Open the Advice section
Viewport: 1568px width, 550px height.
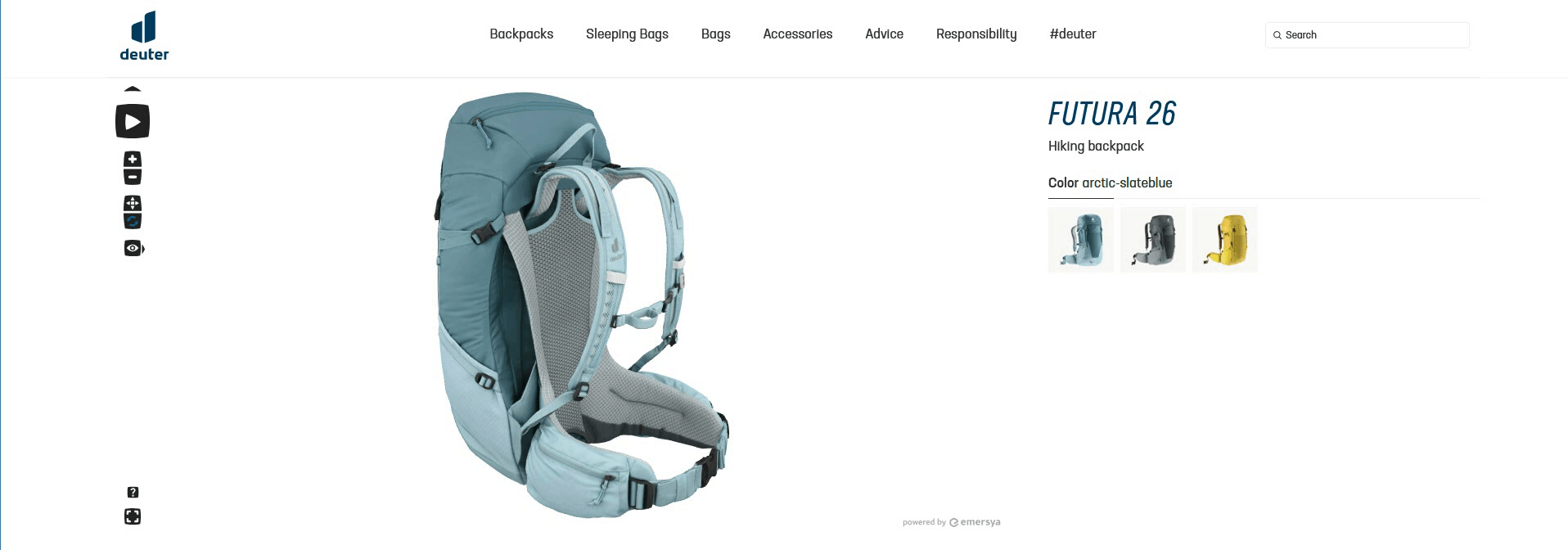coord(884,34)
